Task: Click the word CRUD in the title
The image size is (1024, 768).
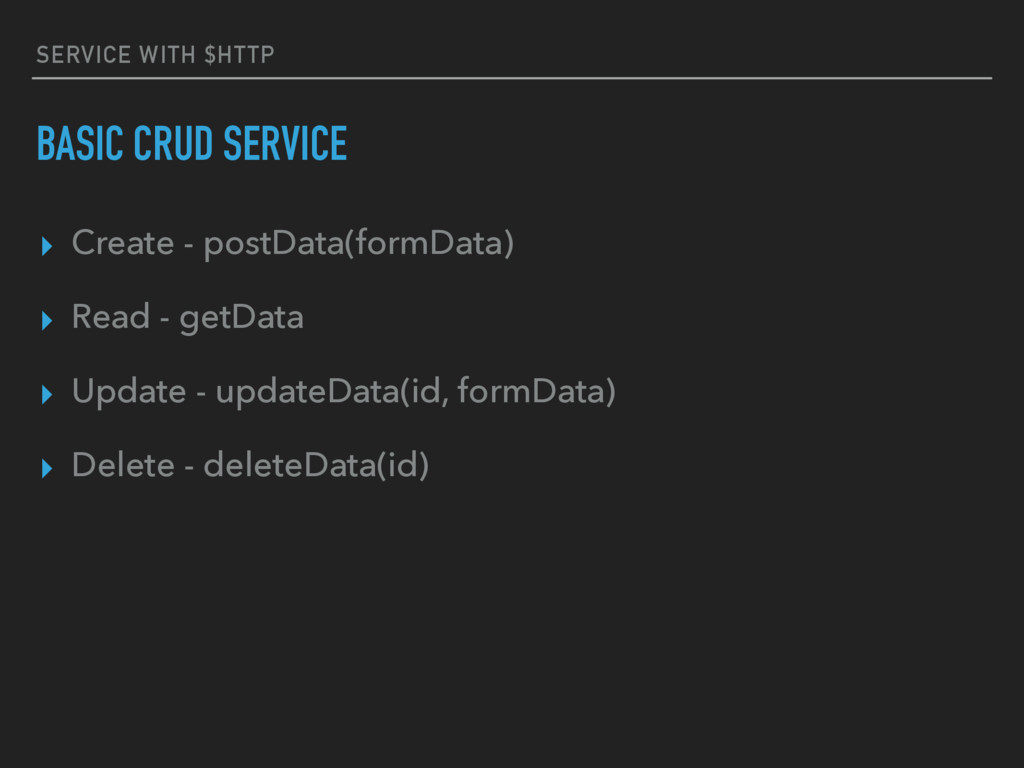Action: tap(173, 143)
